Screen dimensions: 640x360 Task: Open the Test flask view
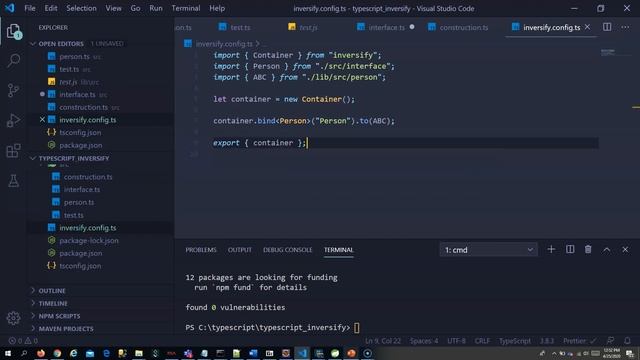pos(13,181)
